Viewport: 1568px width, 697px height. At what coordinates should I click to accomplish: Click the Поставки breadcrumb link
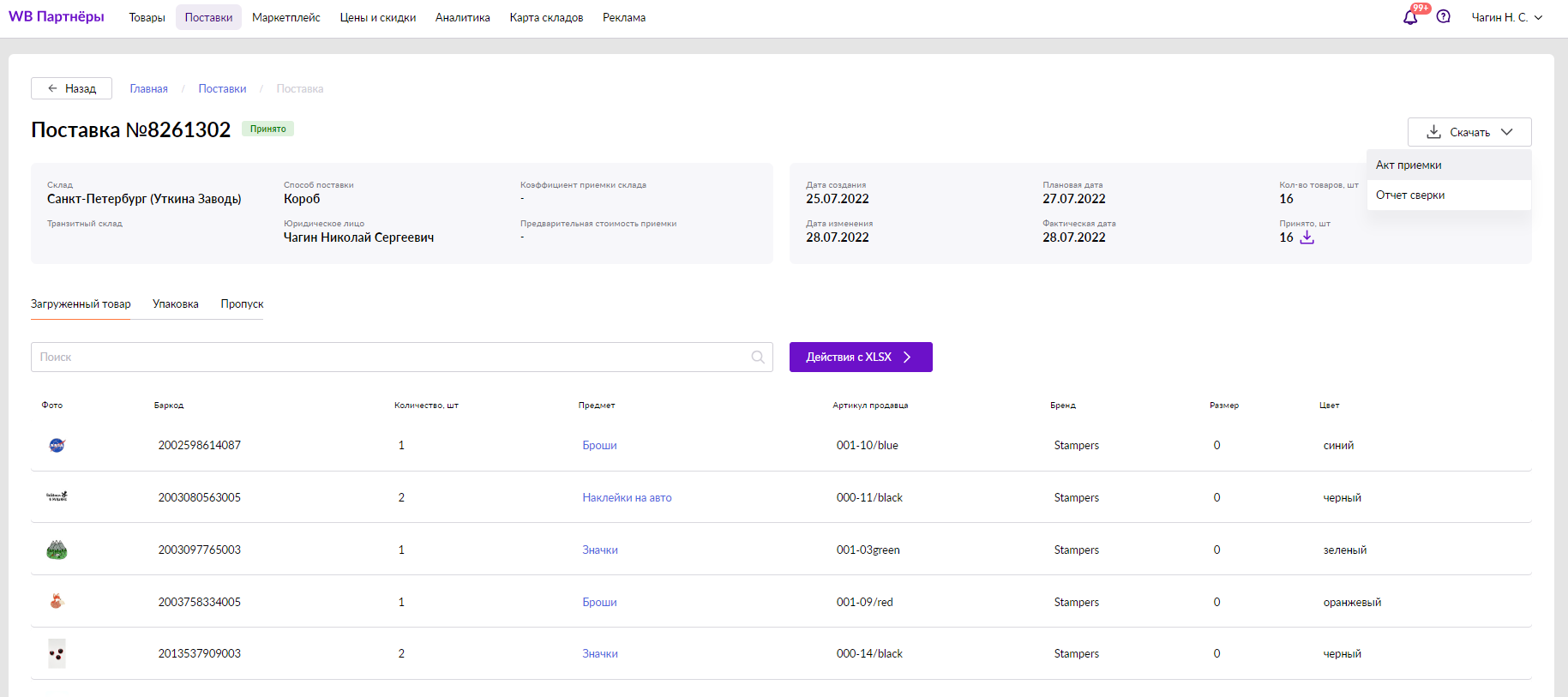pyautogui.click(x=222, y=89)
